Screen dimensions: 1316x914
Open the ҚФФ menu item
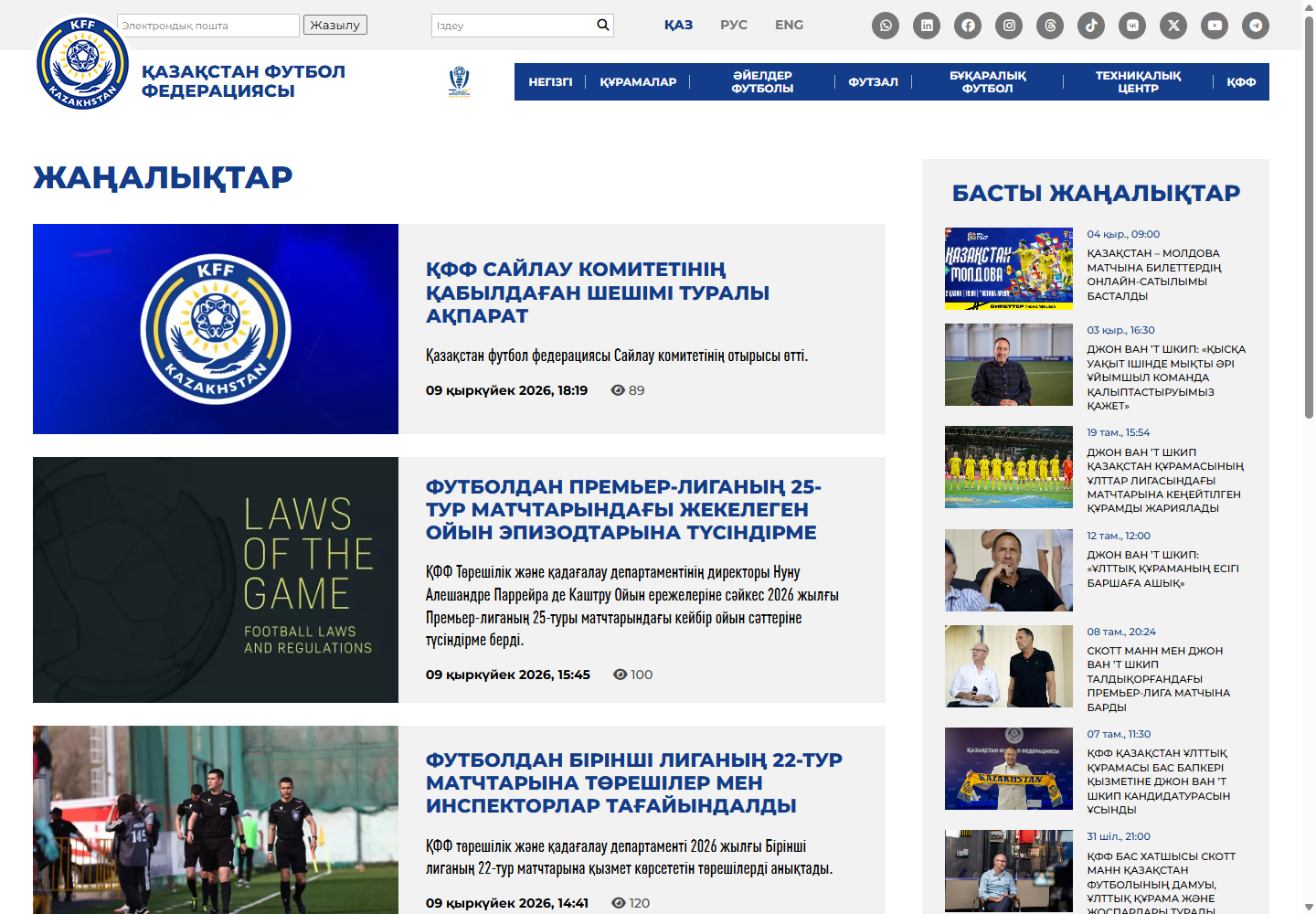[x=1241, y=82]
